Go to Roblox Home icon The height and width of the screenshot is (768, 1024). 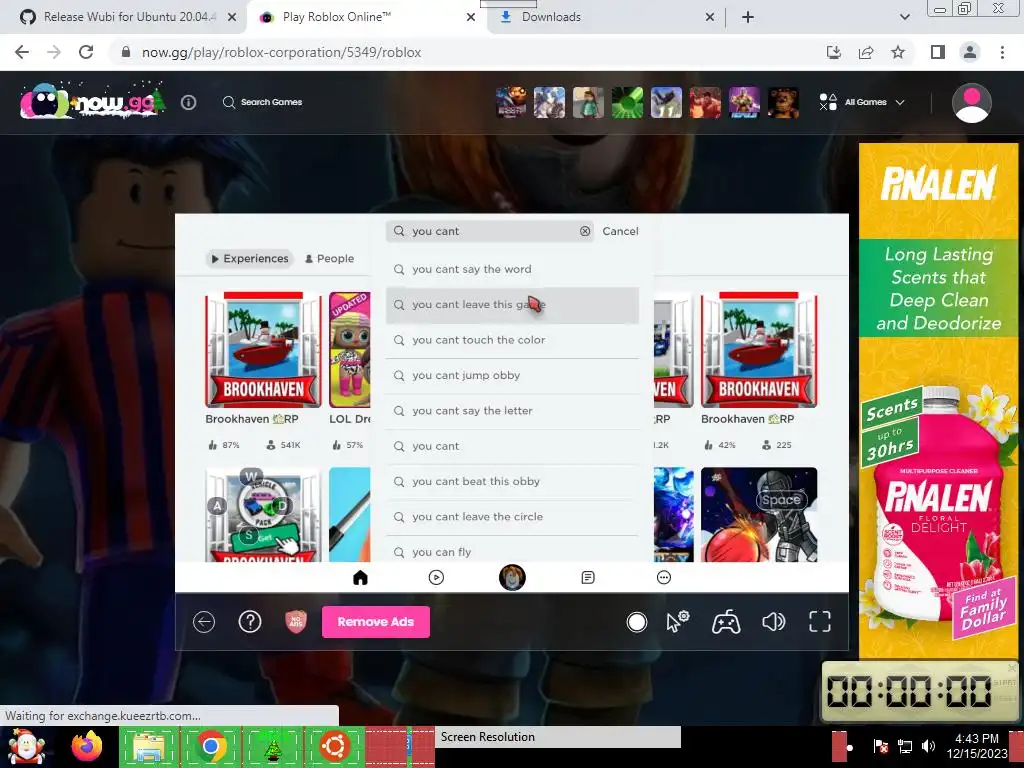(360, 577)
